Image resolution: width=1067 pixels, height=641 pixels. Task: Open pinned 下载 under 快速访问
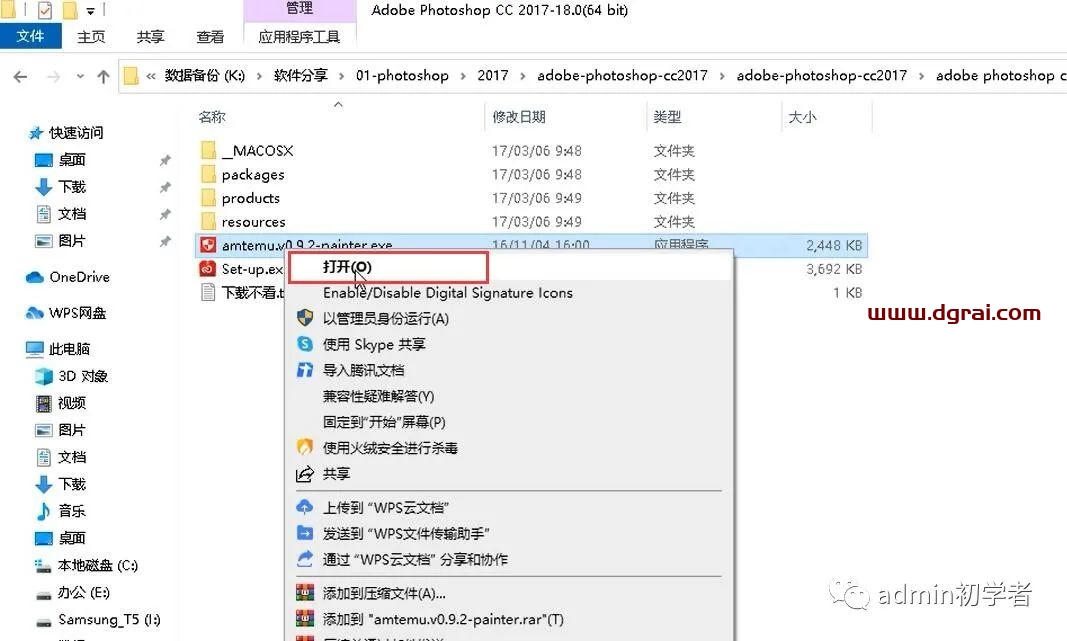click(71, 186)
